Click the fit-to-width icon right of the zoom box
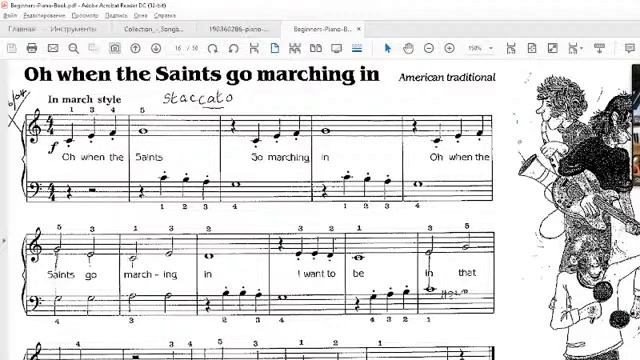This screenshot has width=640, height=360. tap(511, 48)
